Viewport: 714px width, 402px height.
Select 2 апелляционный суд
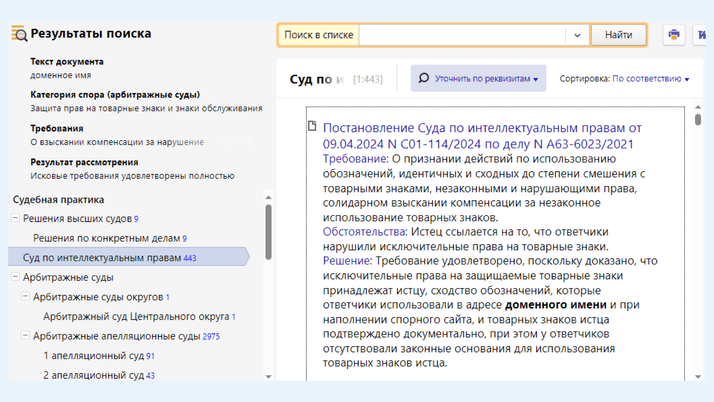[99, 375]
